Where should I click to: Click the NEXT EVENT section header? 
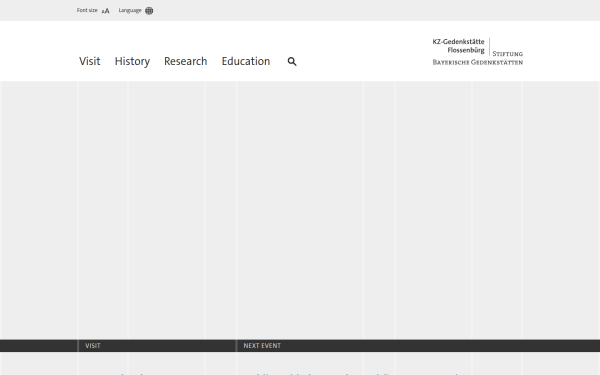(x=262, y=346)
